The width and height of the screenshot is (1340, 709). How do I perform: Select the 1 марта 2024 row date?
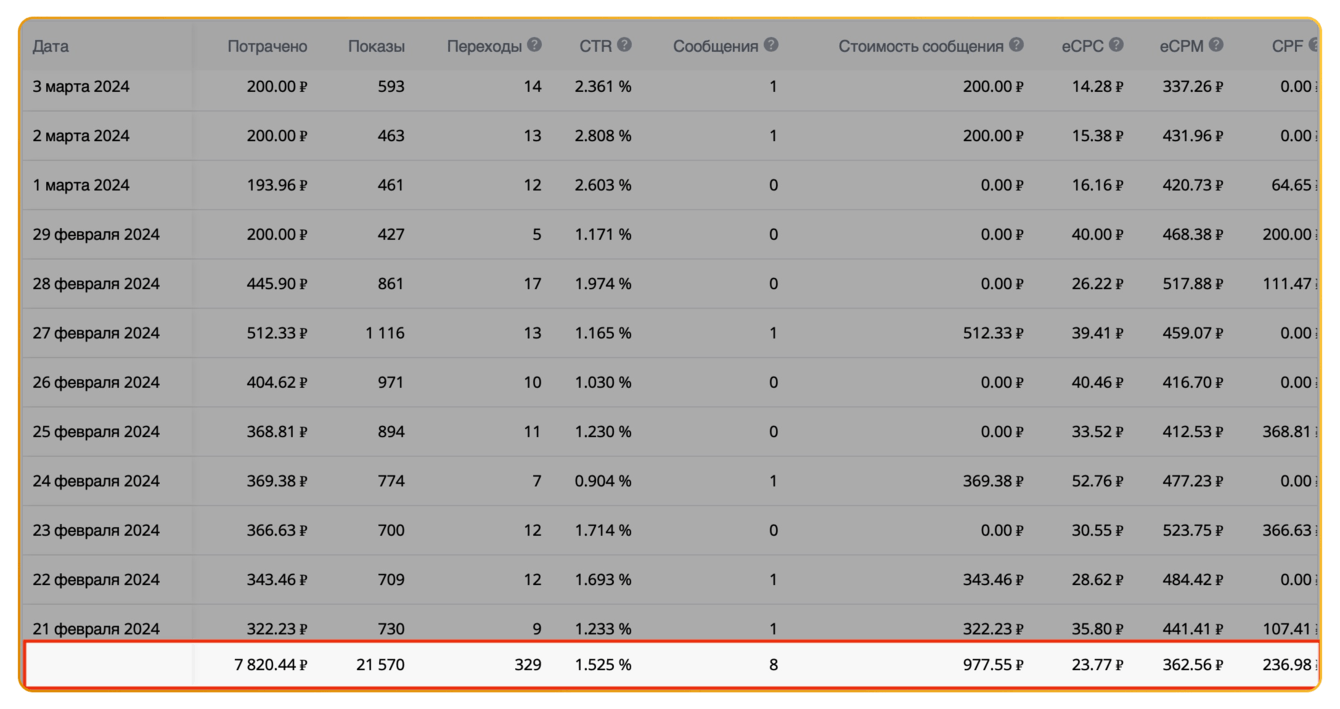(x=81, y=185)
